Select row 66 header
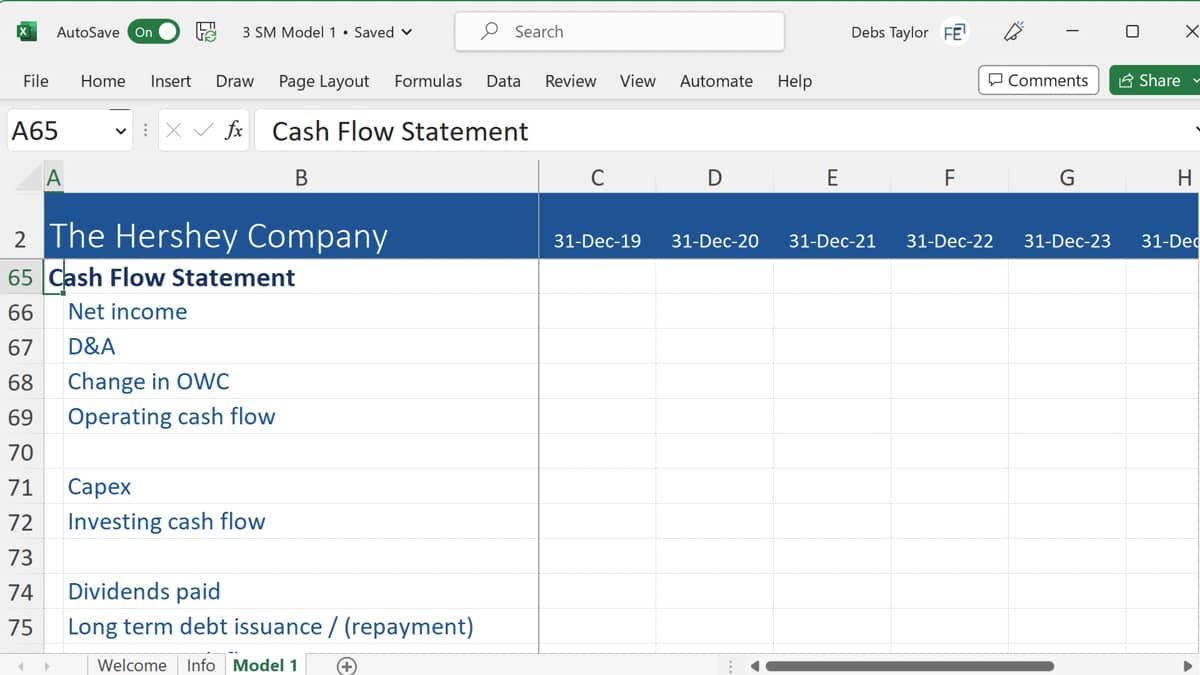The image size is (1200, 675). 21,312
